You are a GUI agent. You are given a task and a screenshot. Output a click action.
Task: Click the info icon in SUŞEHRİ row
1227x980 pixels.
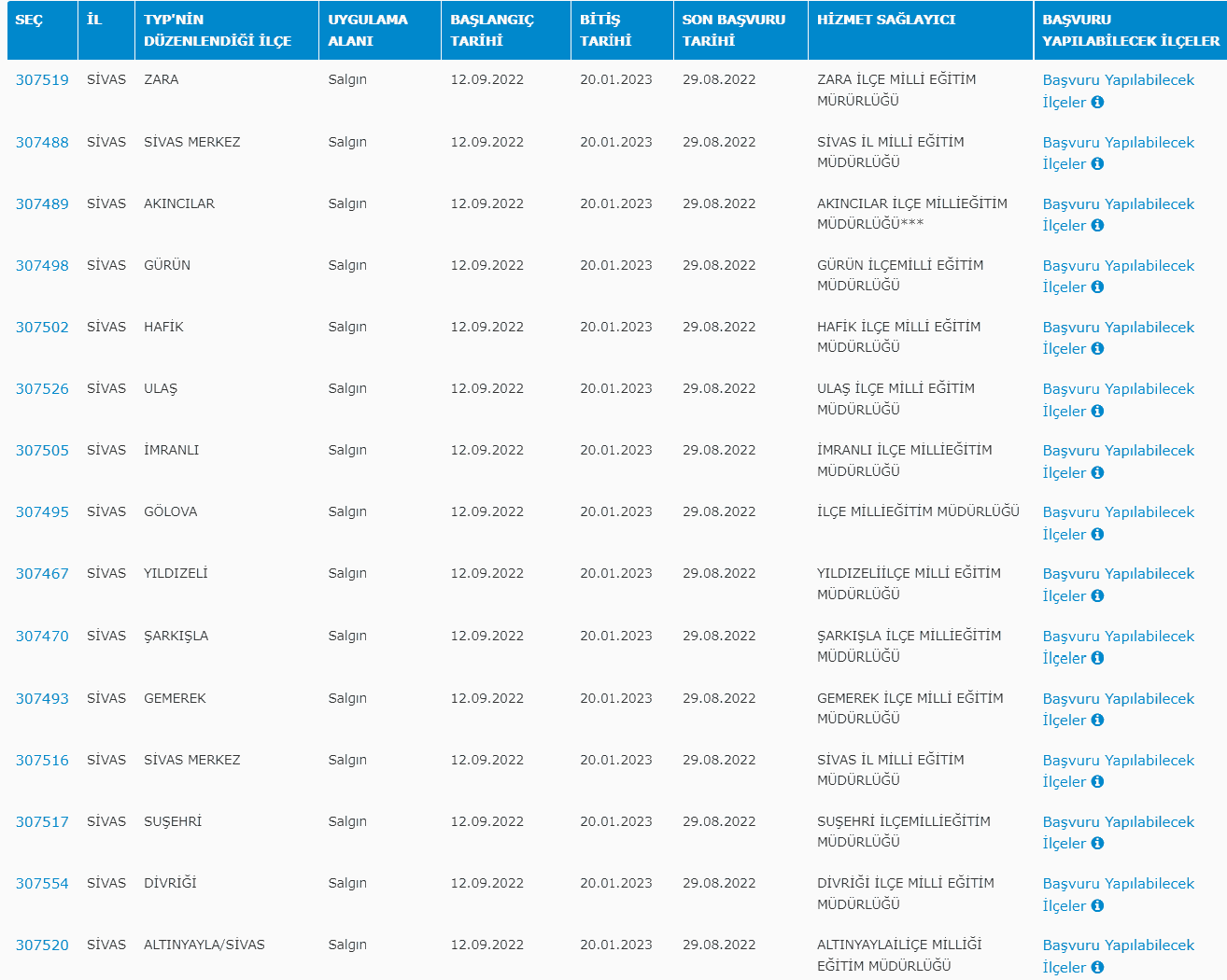pos(1097,844)
